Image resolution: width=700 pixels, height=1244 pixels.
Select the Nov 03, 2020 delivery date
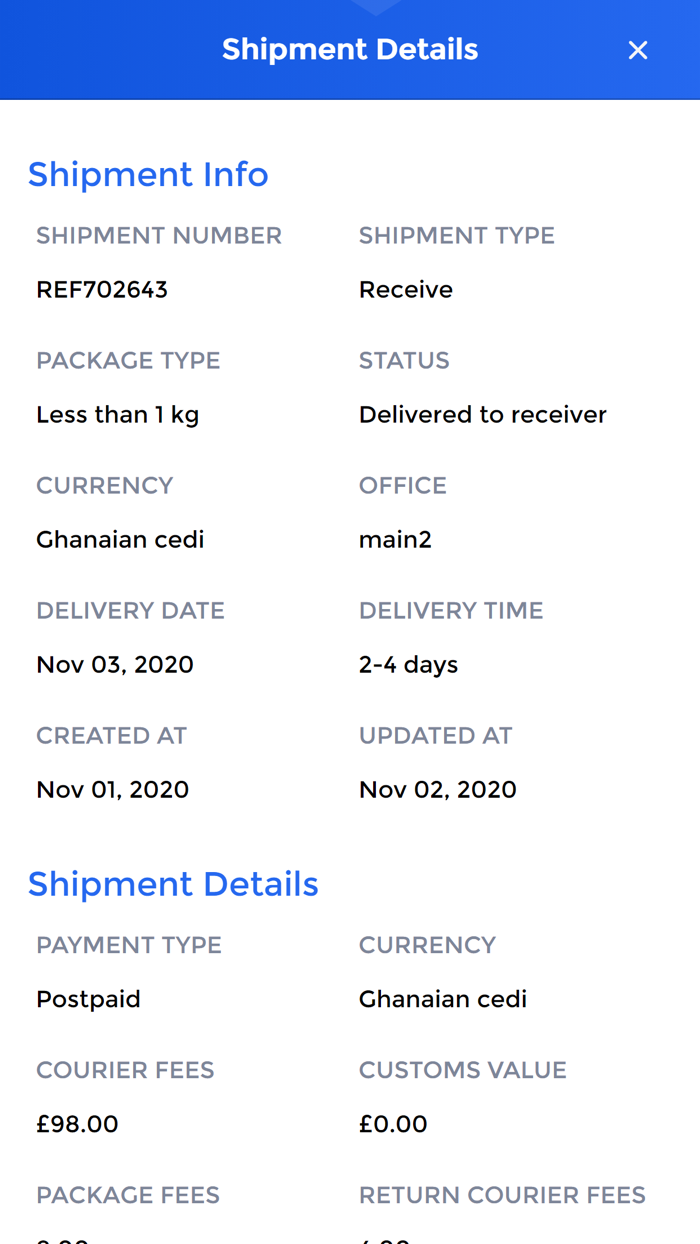tap(114, 664)
